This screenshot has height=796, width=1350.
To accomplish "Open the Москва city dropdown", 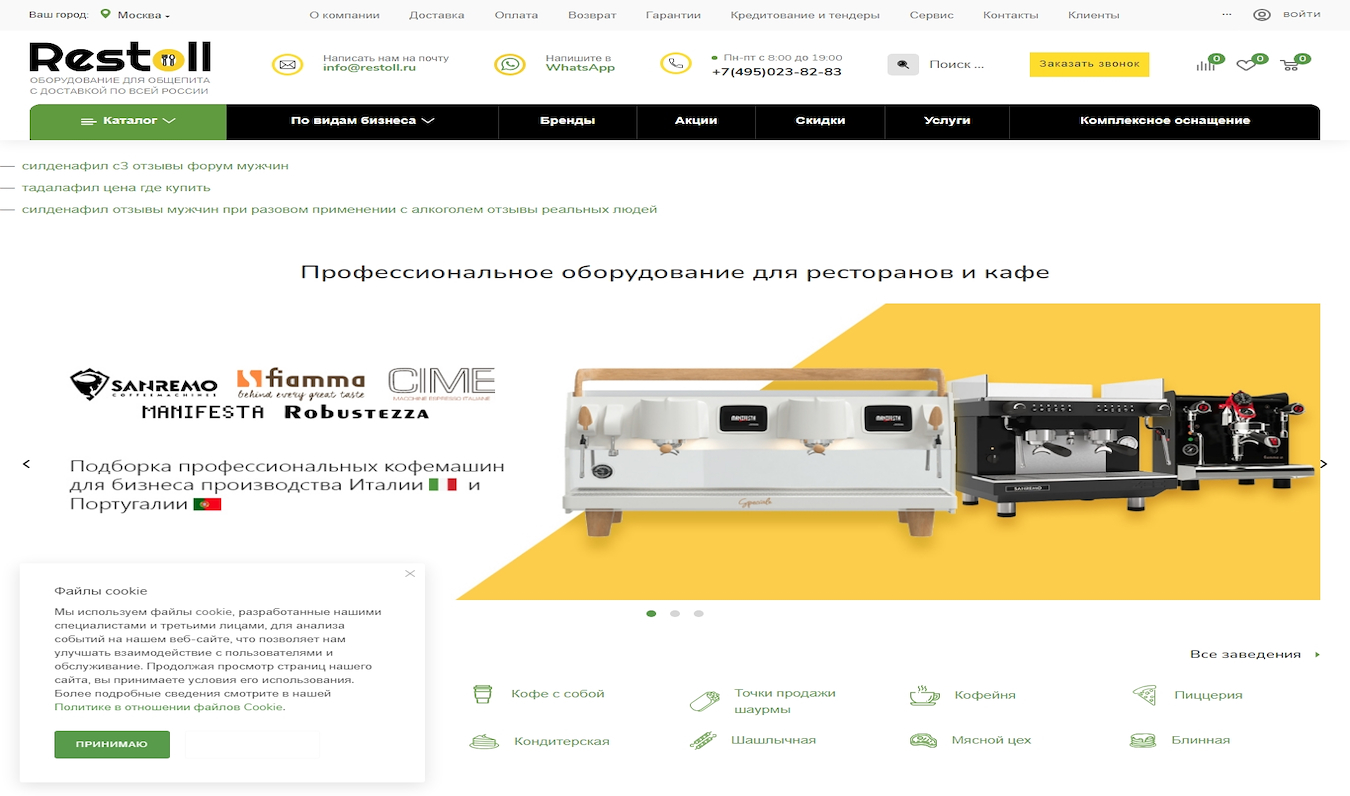I will pyautogui.click(x=144, y=15).
